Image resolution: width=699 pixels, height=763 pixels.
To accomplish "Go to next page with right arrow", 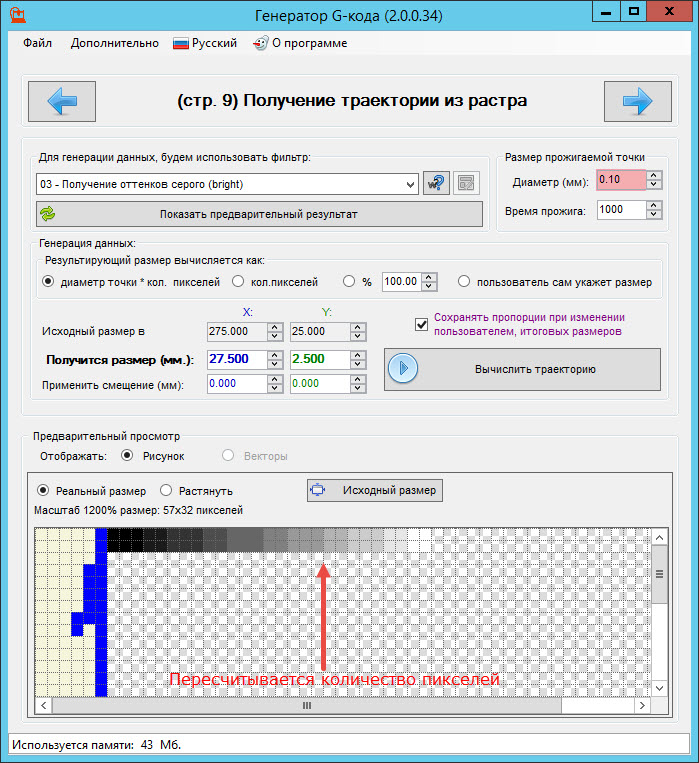I will pos(638,101).
